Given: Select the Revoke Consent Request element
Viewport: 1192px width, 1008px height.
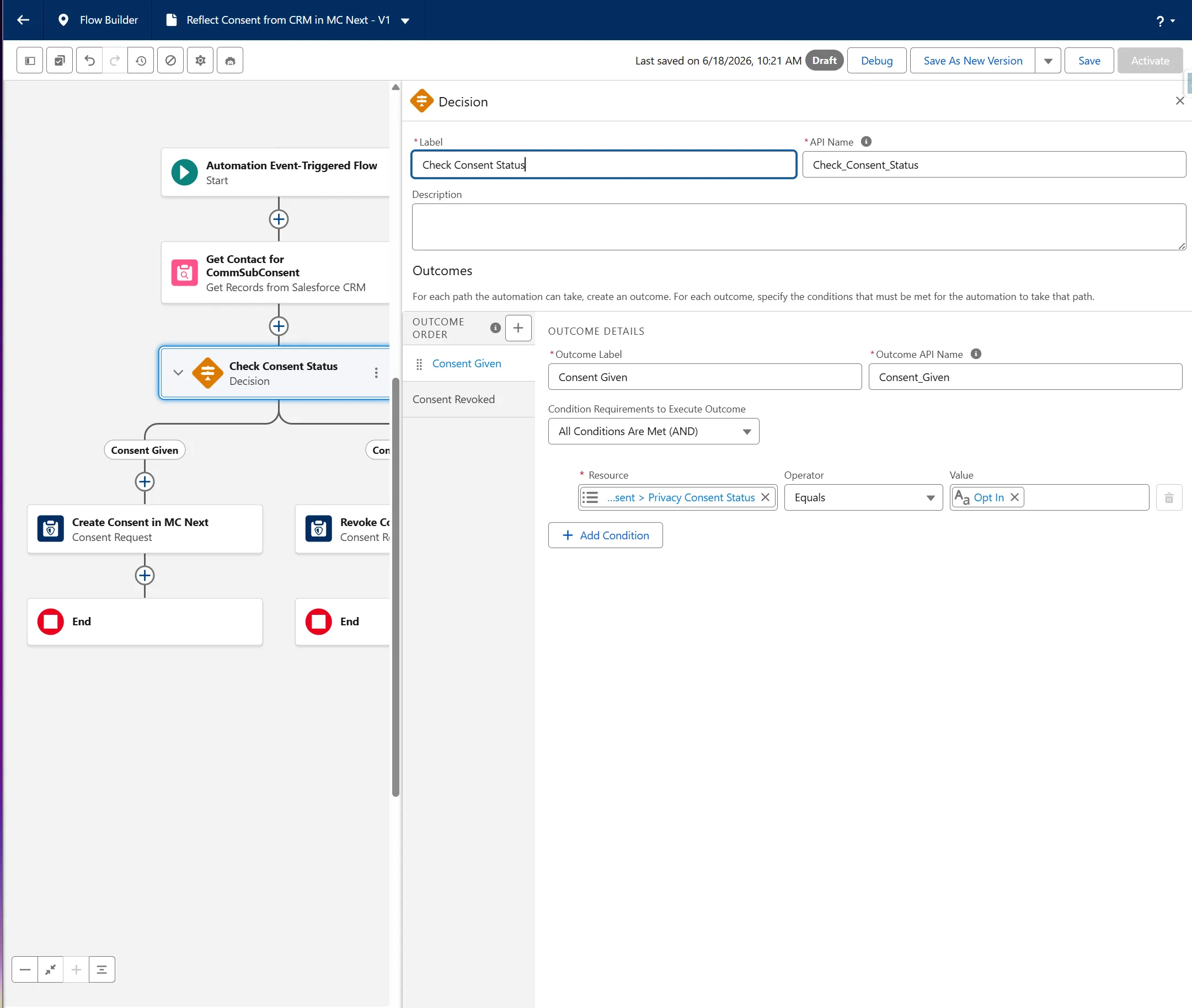Looking at the screenshot, I should 343,529.
